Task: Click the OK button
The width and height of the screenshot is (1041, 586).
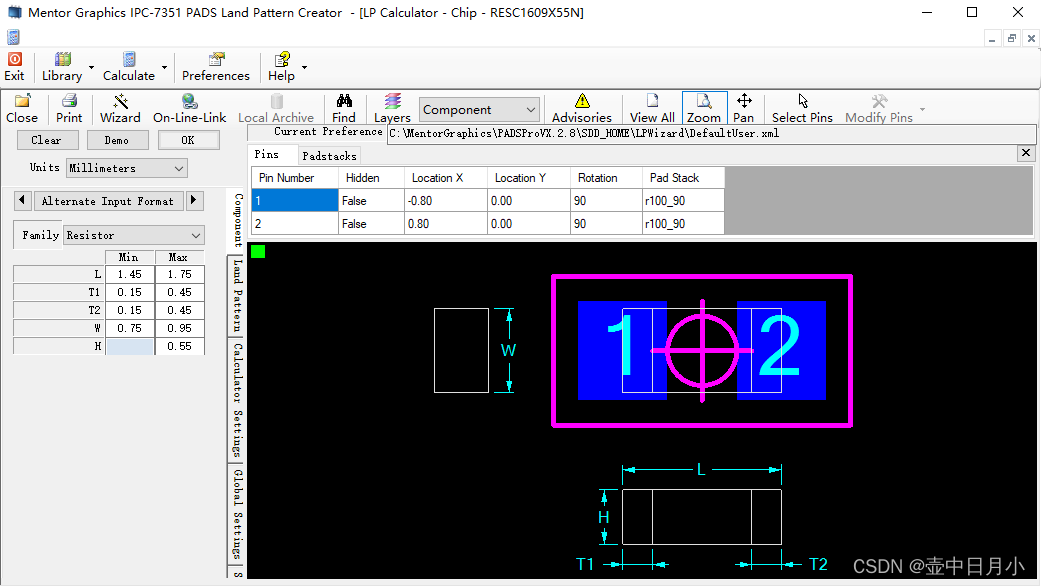Action: coord(188,140)
